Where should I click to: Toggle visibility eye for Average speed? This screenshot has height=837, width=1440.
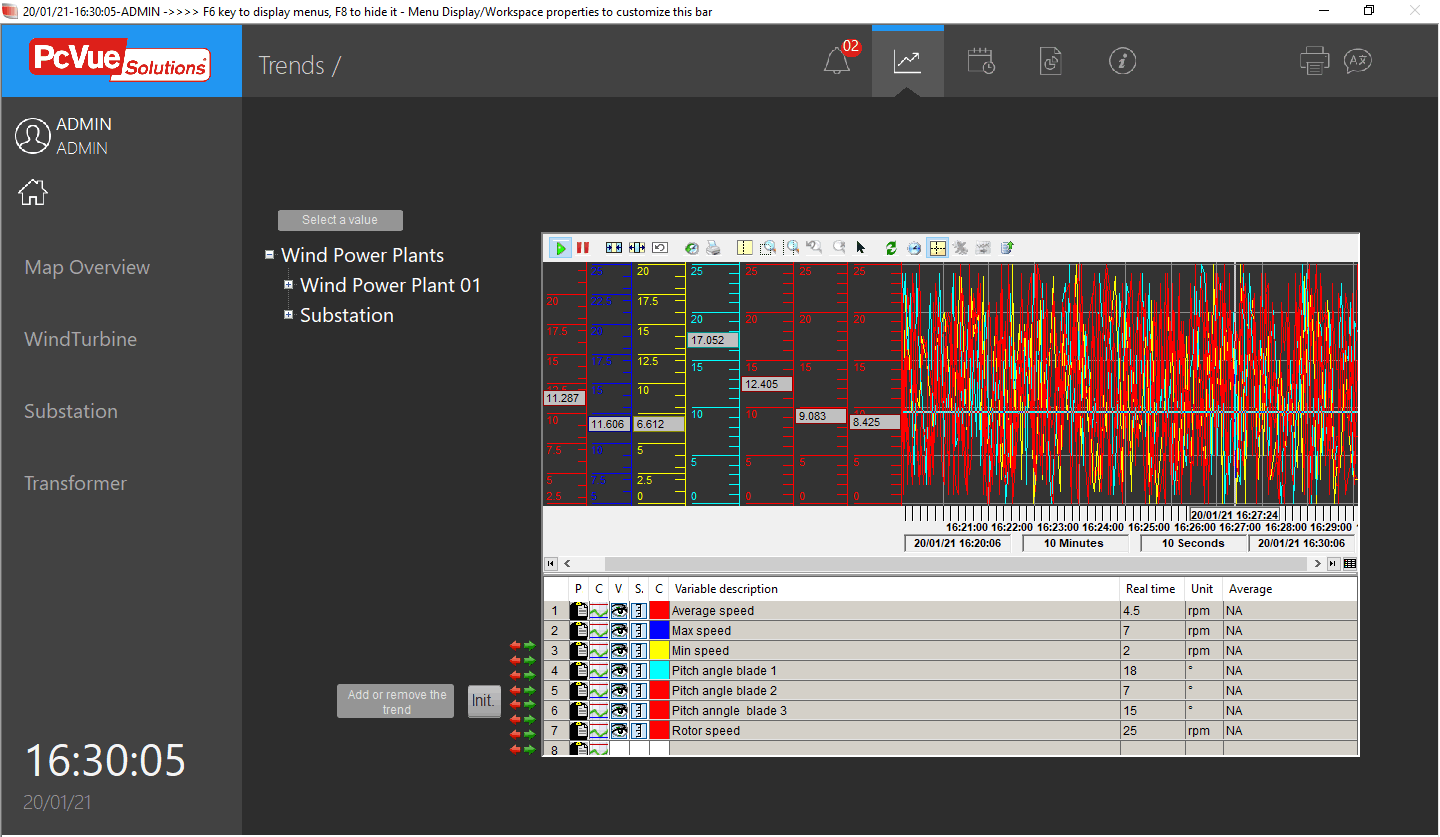click(619, 611)
